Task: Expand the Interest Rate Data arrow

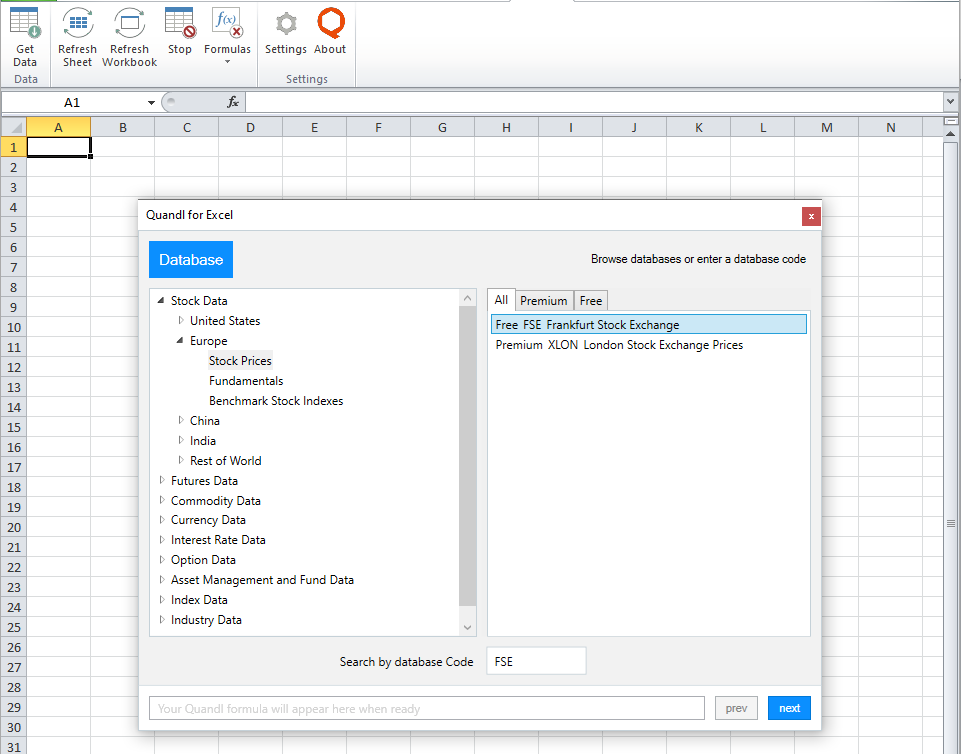Action: pyautogui.click(x=162, y=539)
